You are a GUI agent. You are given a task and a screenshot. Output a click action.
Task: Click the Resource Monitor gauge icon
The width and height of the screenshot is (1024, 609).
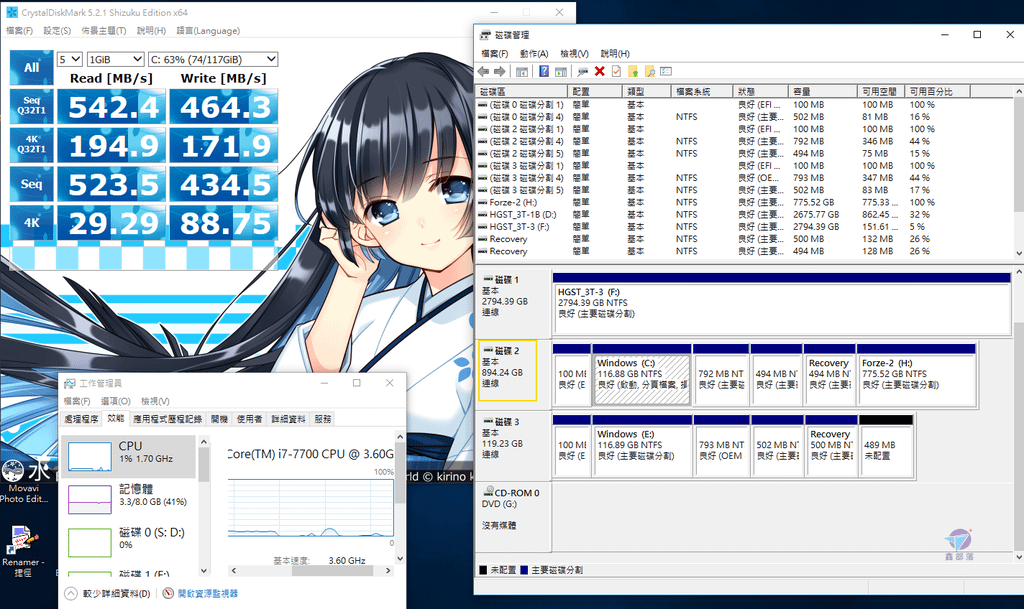click(x=168, y=593)
